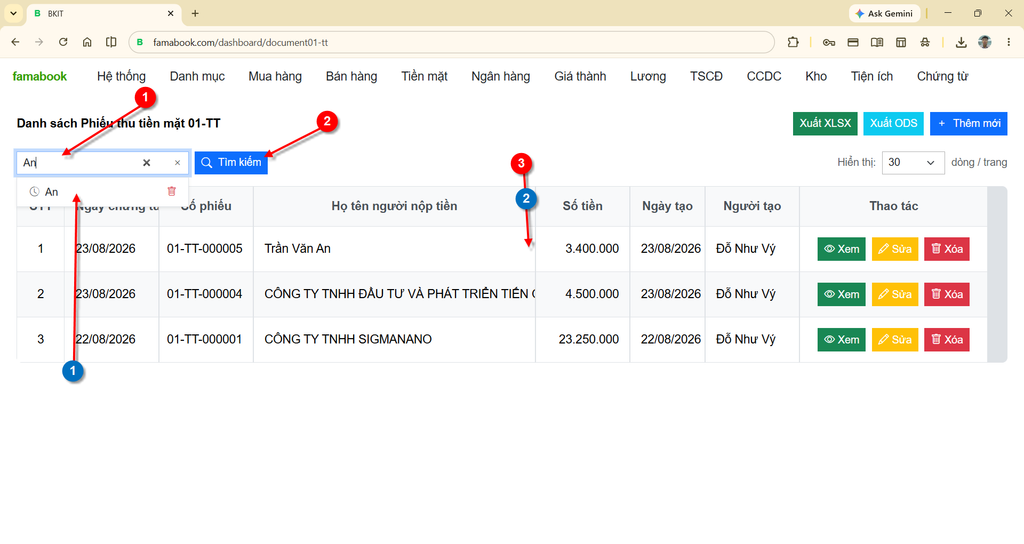1024x544 pixels.
Task: Open the reading mode book icon
Action: click(877, 42)
